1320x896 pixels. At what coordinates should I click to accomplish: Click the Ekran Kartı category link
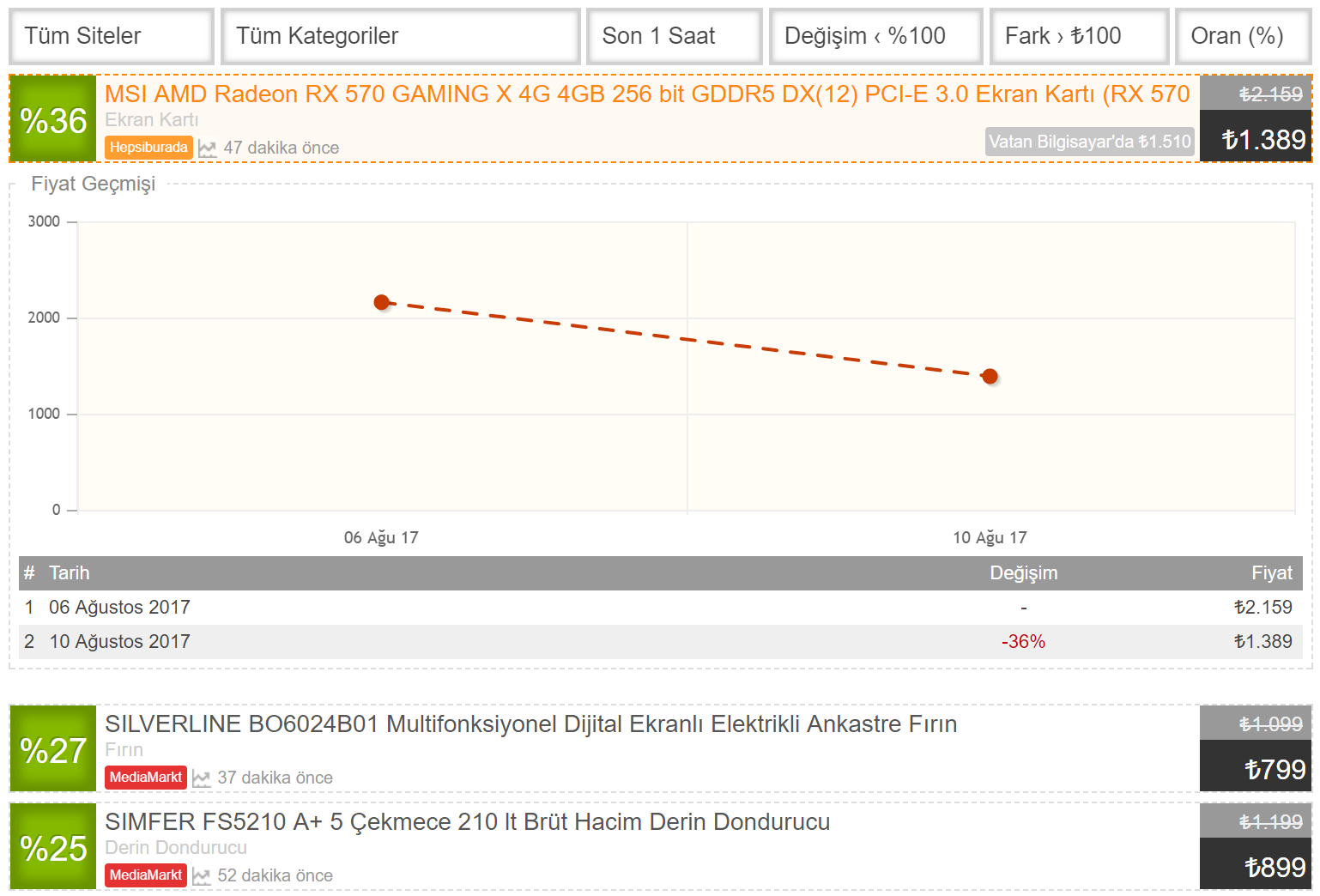click(x=151, y=120)
